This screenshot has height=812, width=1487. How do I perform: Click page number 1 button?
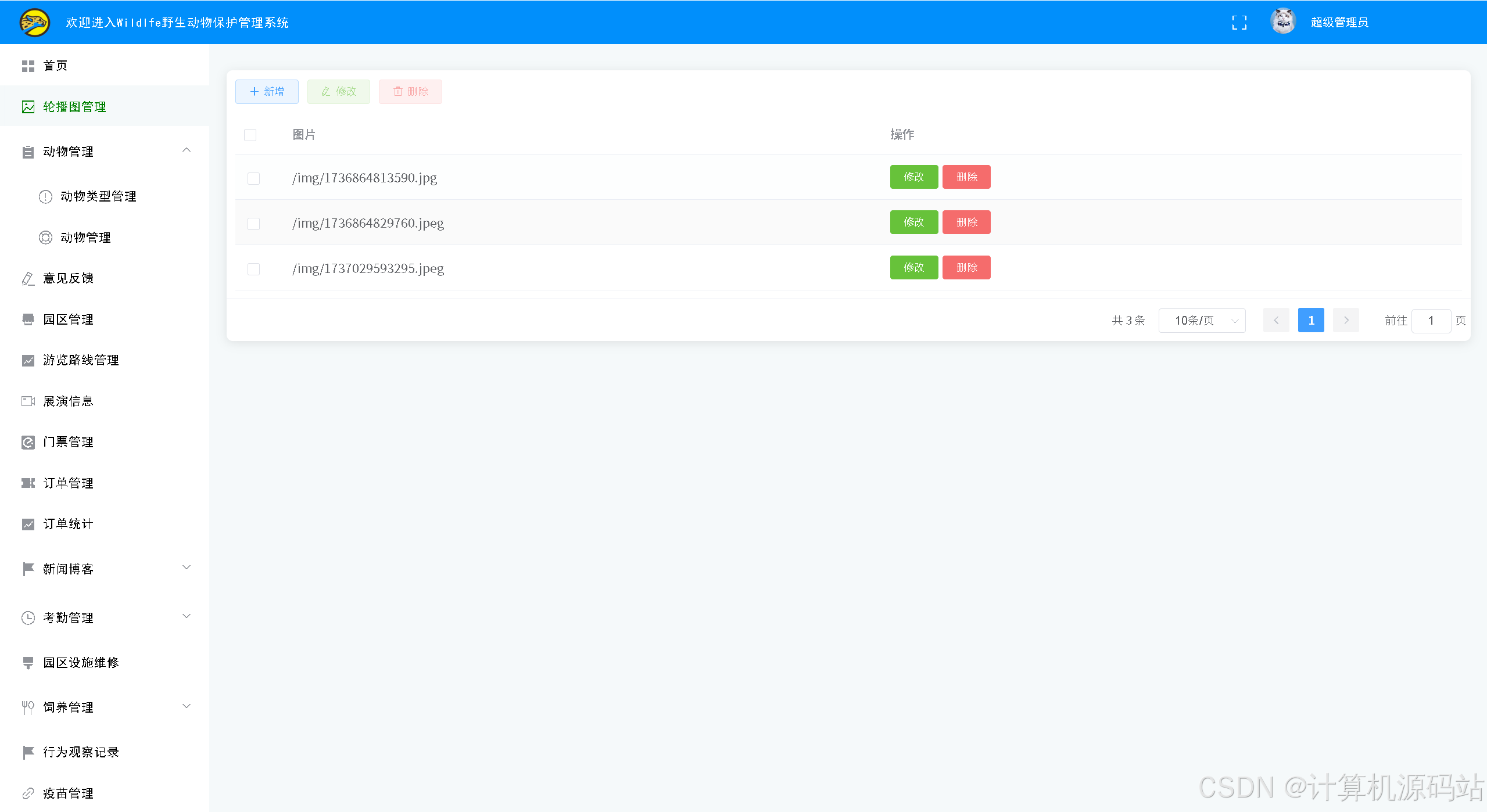pos(1311,320)
